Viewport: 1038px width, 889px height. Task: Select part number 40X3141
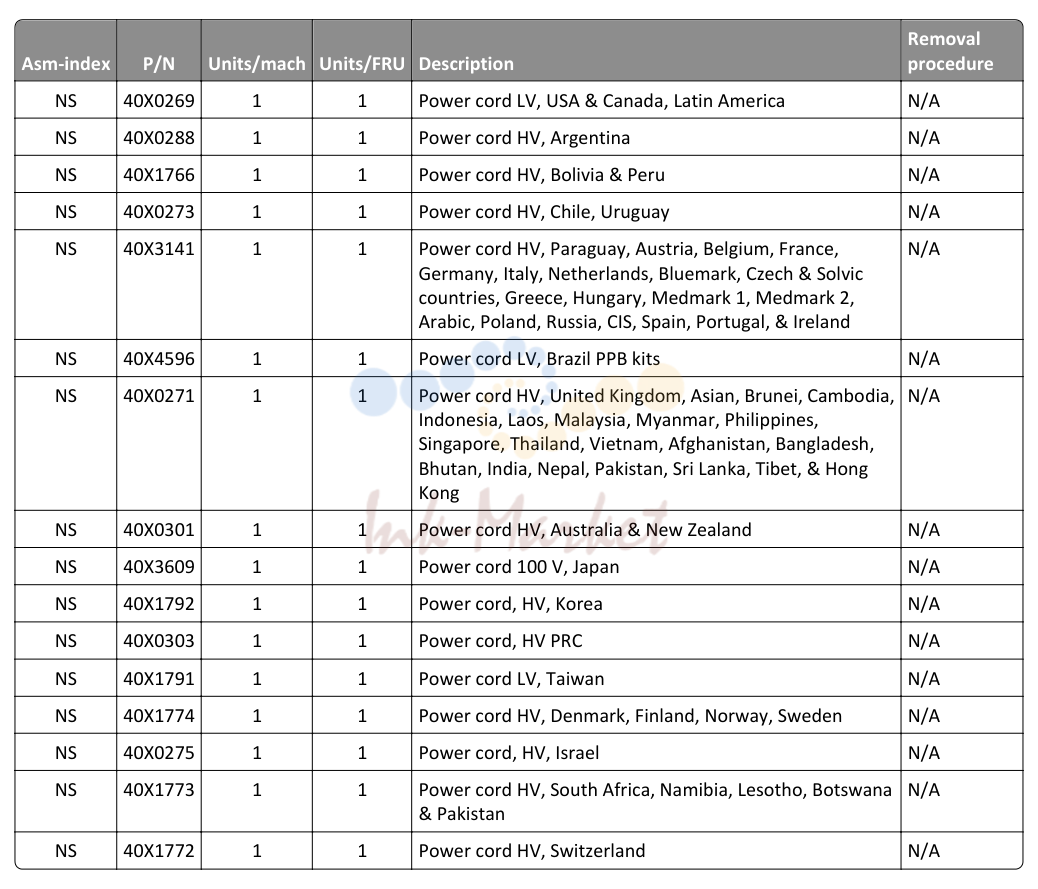[x=159, y=249]
